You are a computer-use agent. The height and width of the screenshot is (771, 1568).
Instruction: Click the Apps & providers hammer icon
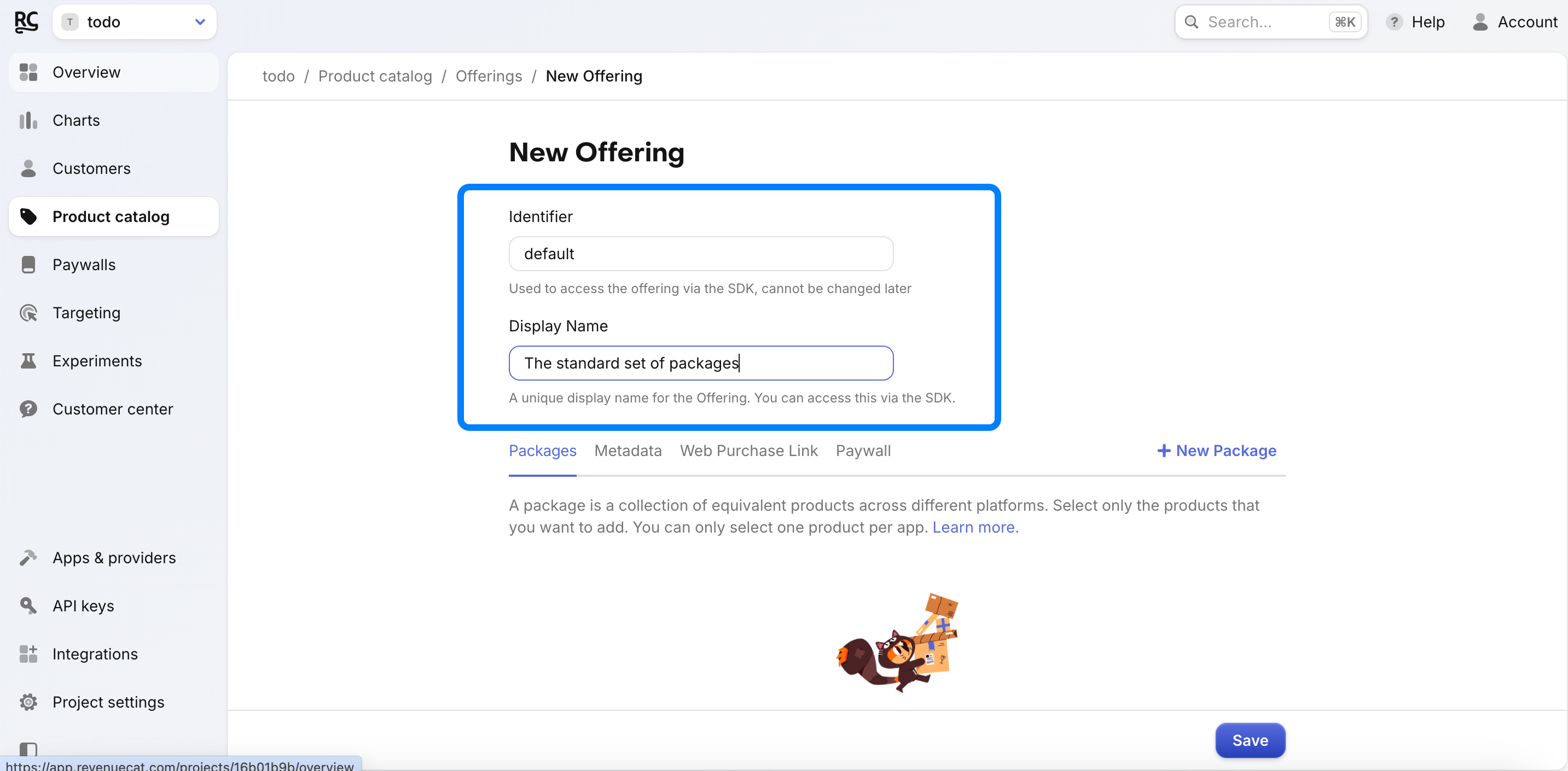pos(28,557)
